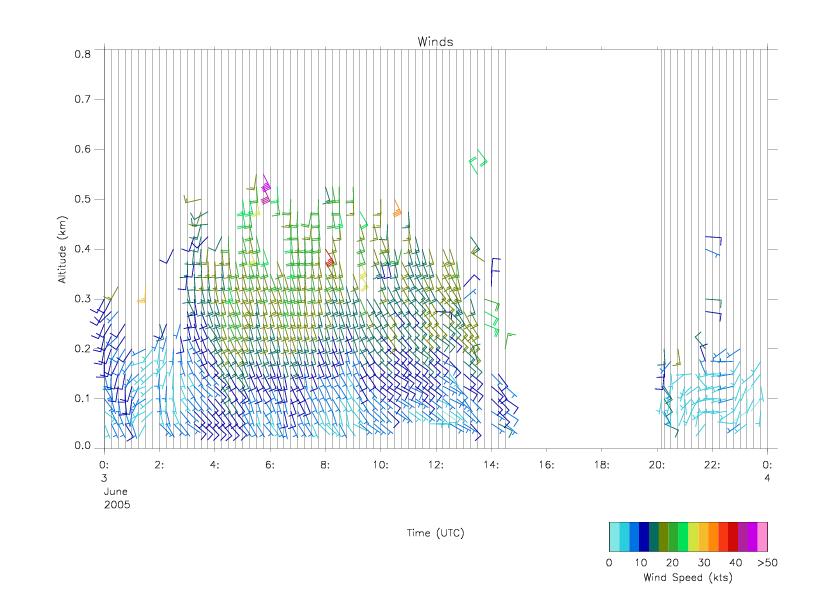Select the "June" month label
The height and width of the screenshot is (611, 827).
116,491
